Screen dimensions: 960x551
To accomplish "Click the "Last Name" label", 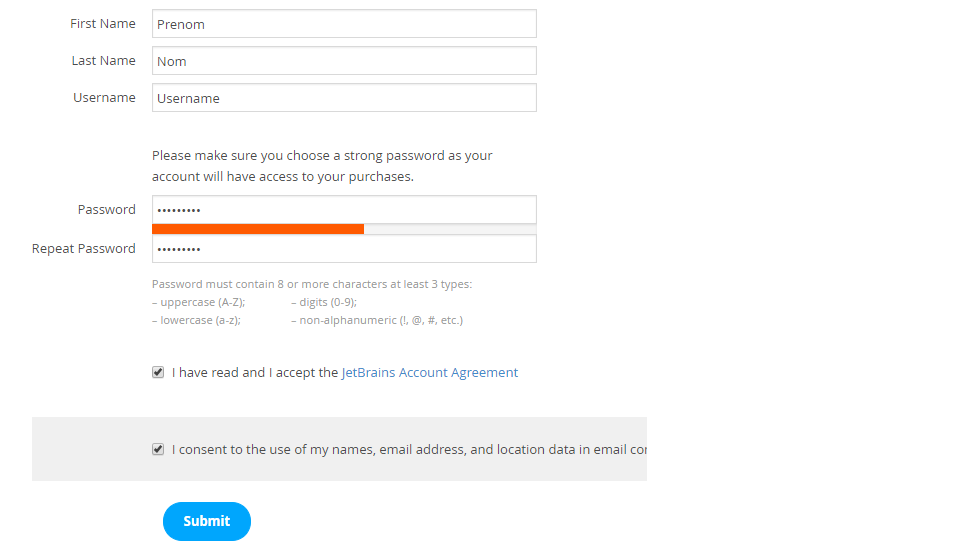I will 104,61.
